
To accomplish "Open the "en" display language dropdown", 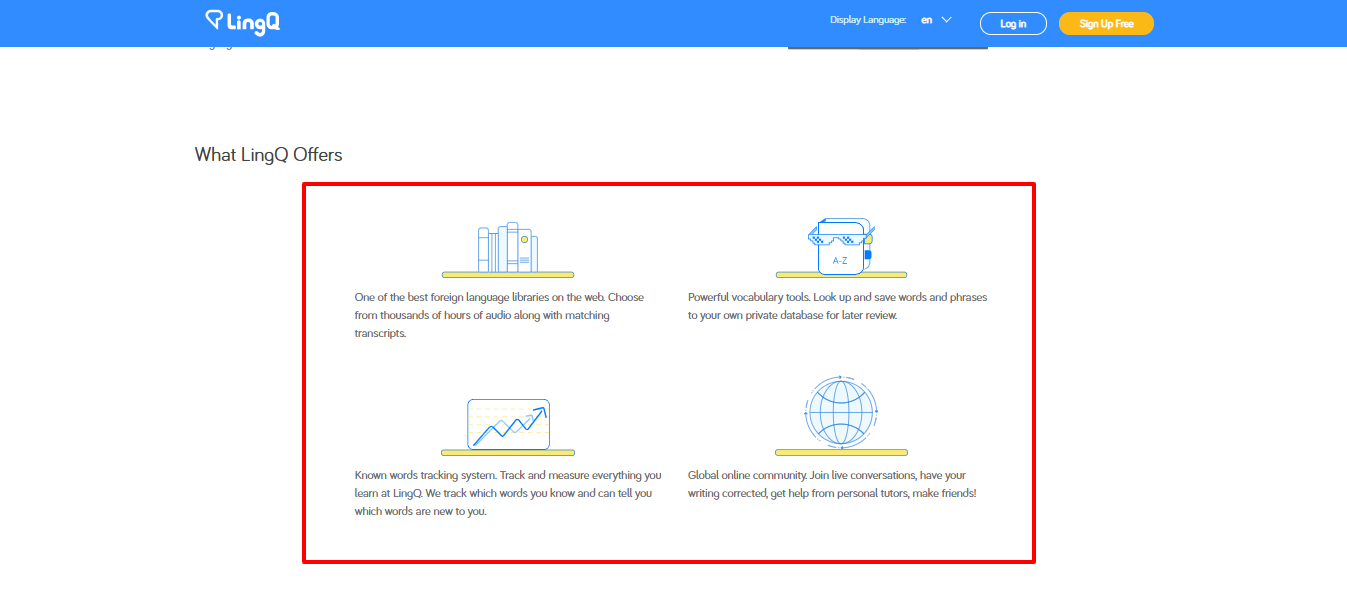I will coord(927,20).
